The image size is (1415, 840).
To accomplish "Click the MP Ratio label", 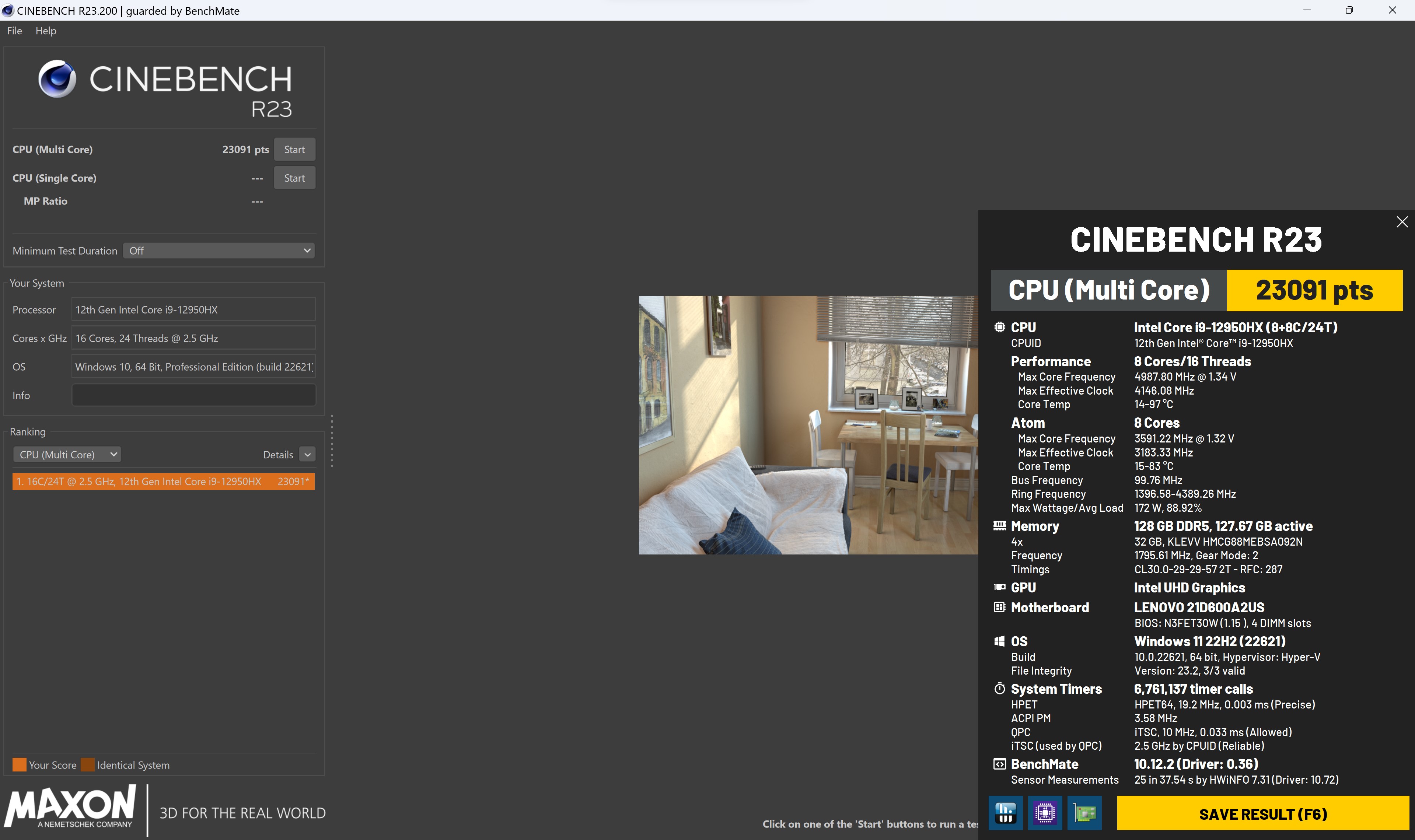I will click(45, 201).
